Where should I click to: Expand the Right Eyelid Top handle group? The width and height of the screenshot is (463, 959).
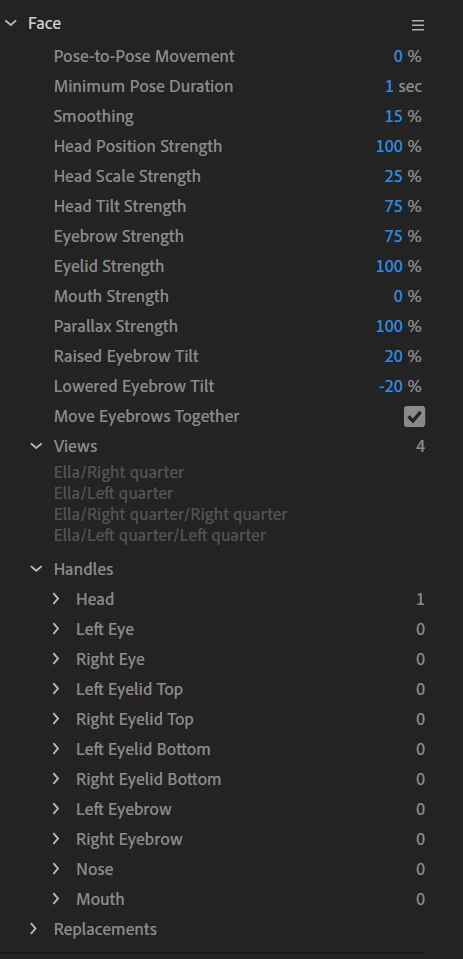[x=56, y=719]
